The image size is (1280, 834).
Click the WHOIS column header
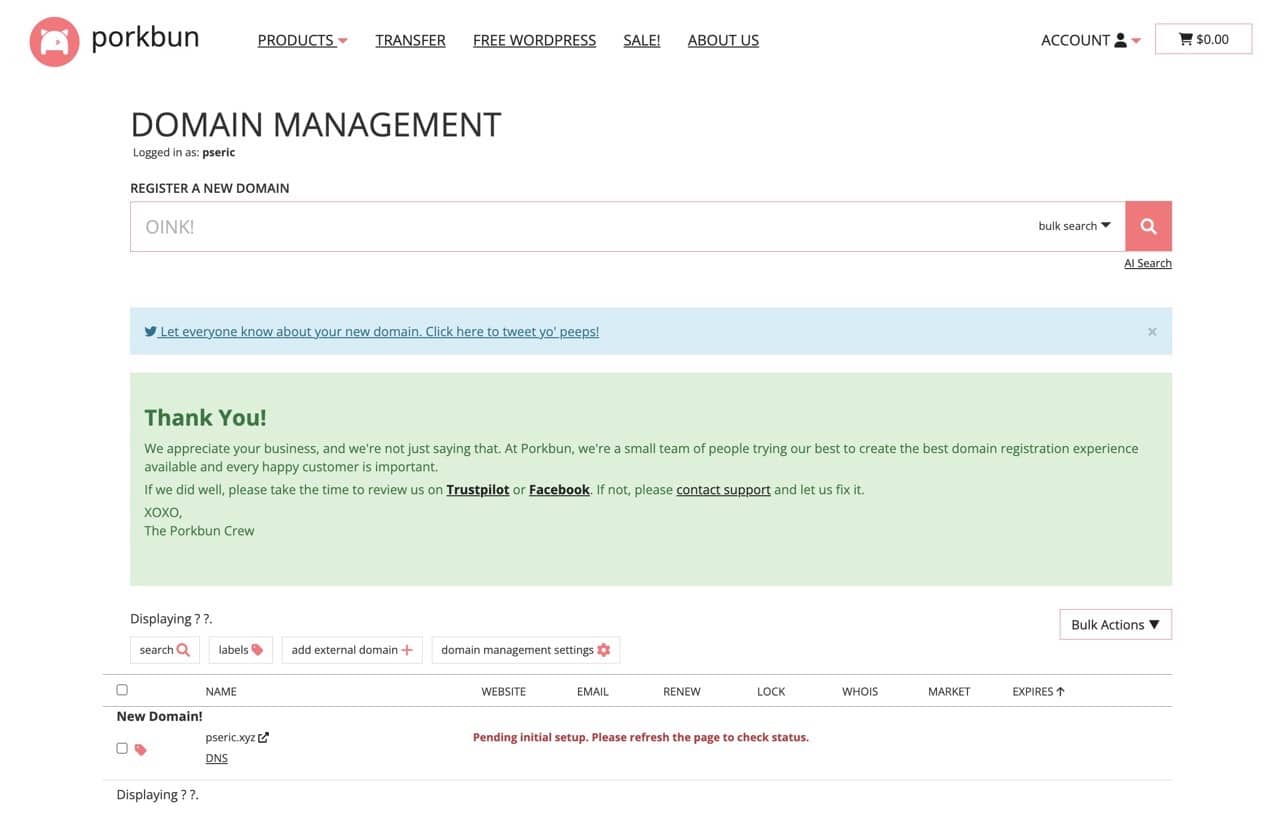click(x=860, y=691)
